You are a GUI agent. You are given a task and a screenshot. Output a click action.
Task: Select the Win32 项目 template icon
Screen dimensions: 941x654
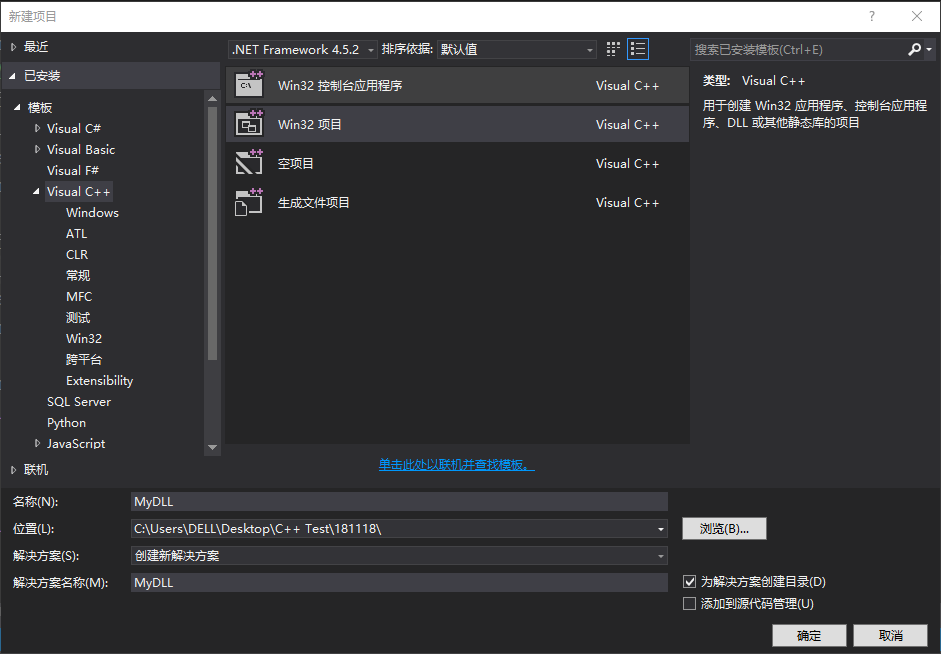point(249,124)
